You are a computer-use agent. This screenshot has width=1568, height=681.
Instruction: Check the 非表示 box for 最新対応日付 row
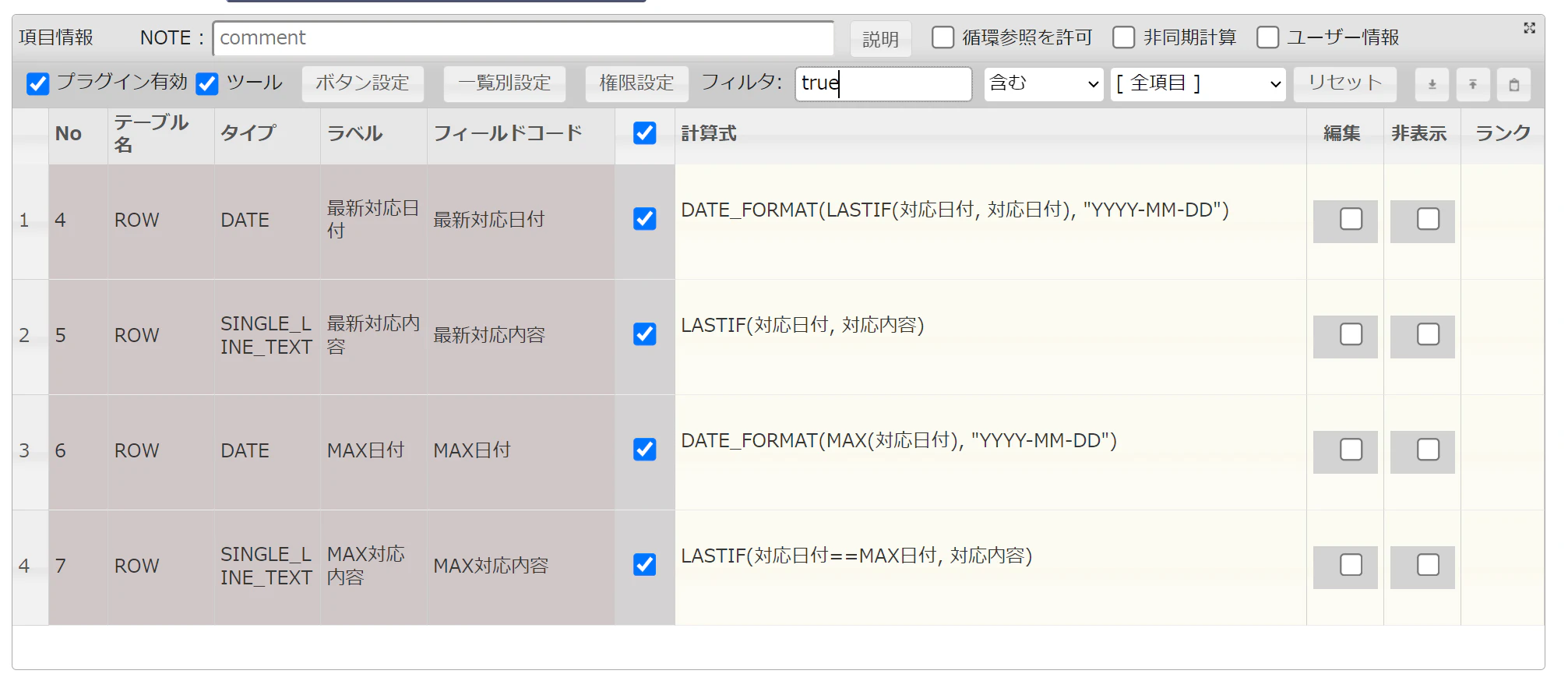coord(1429,219)
